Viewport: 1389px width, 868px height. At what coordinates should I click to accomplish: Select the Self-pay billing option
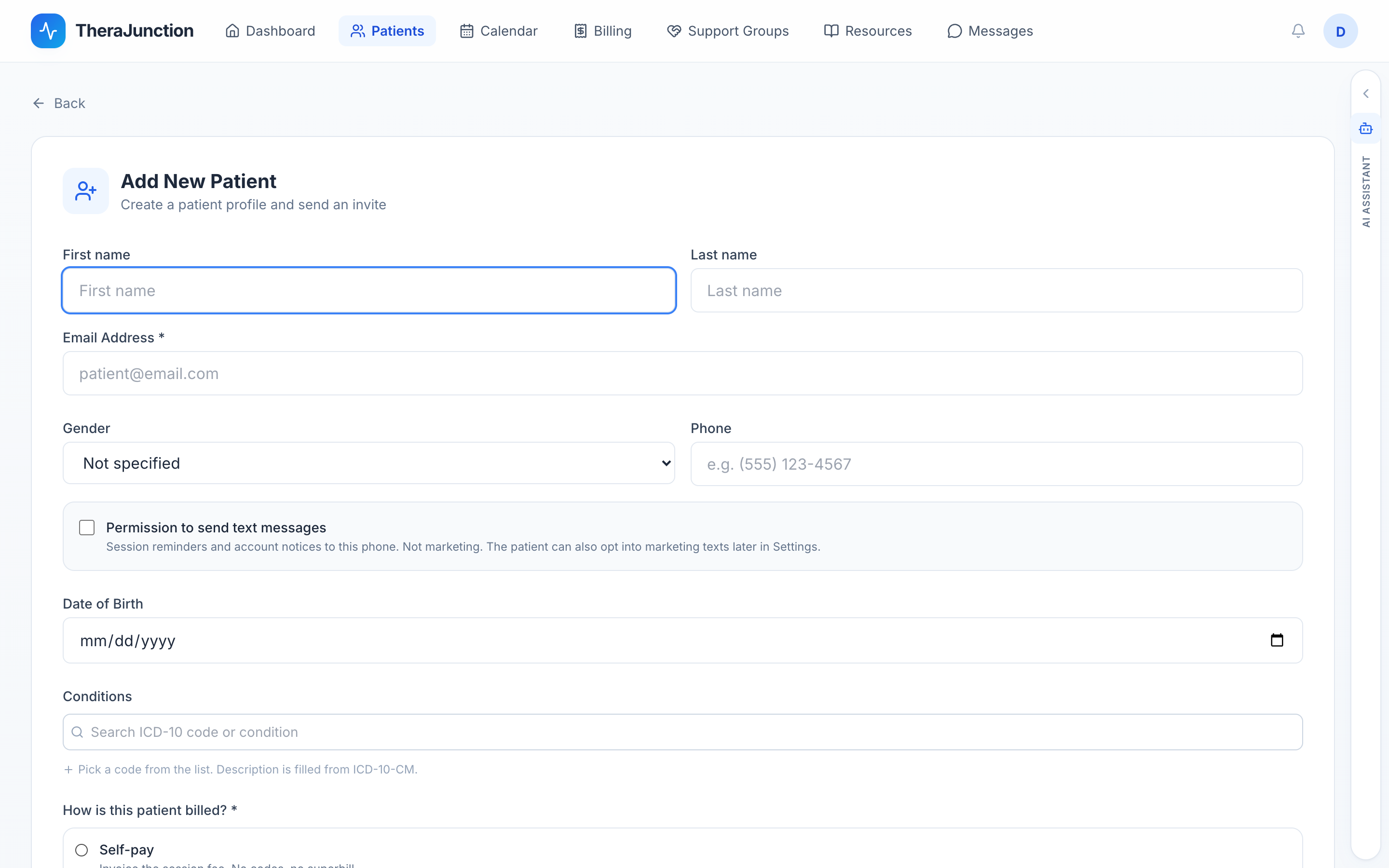pos(82,850)
